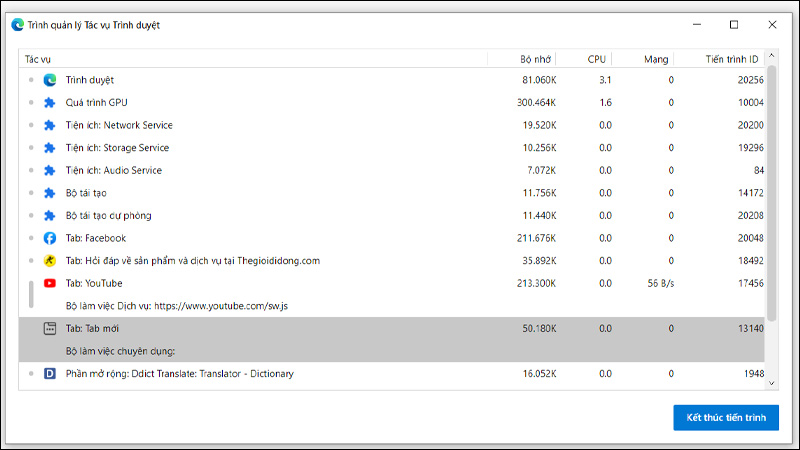The height and width of the screenshot is (450, 800).
Task: Close the browser task manager window
Action: click(x=772, y=25)
